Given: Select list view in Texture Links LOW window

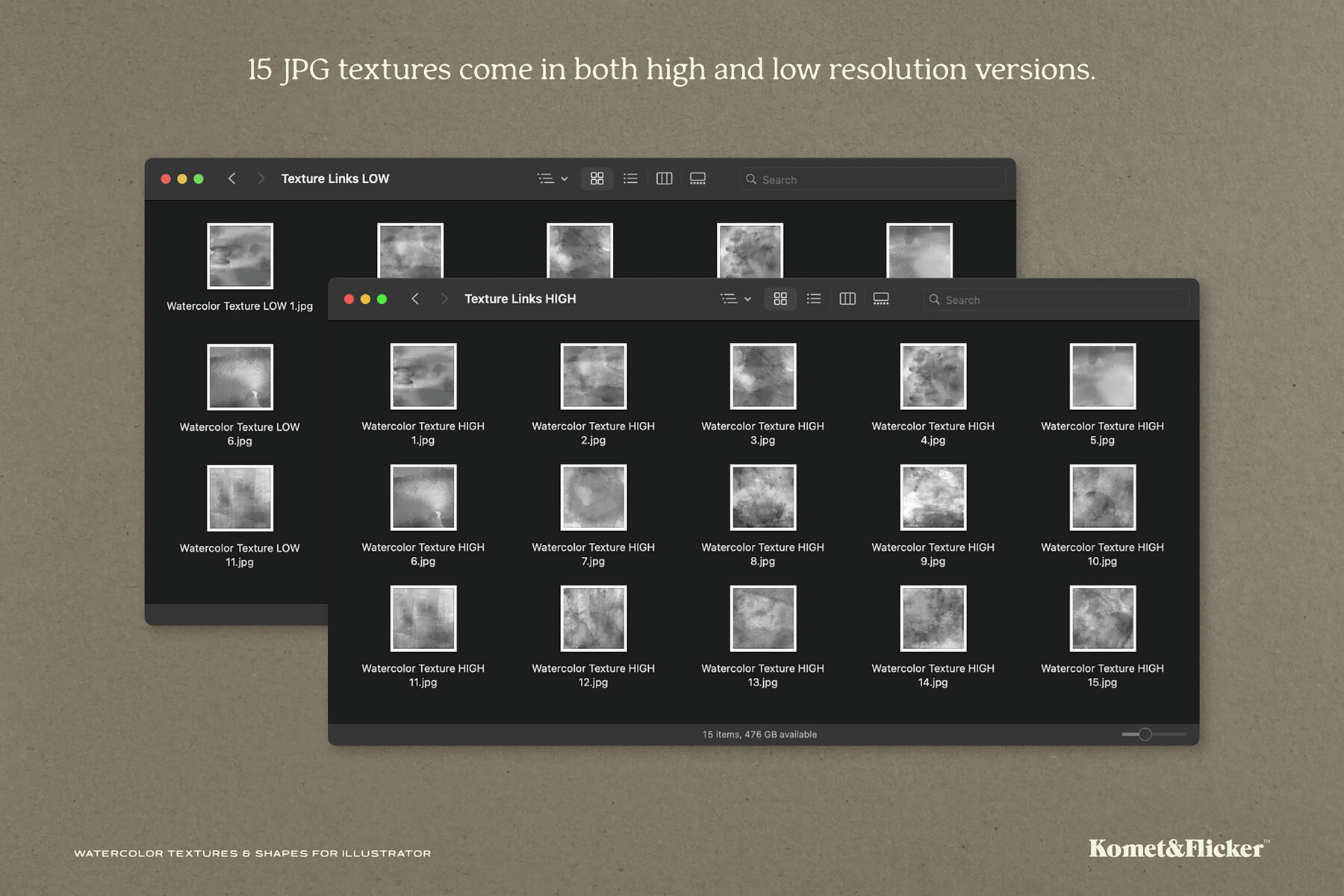Looking at the screenshot, I should click(631, 178).
